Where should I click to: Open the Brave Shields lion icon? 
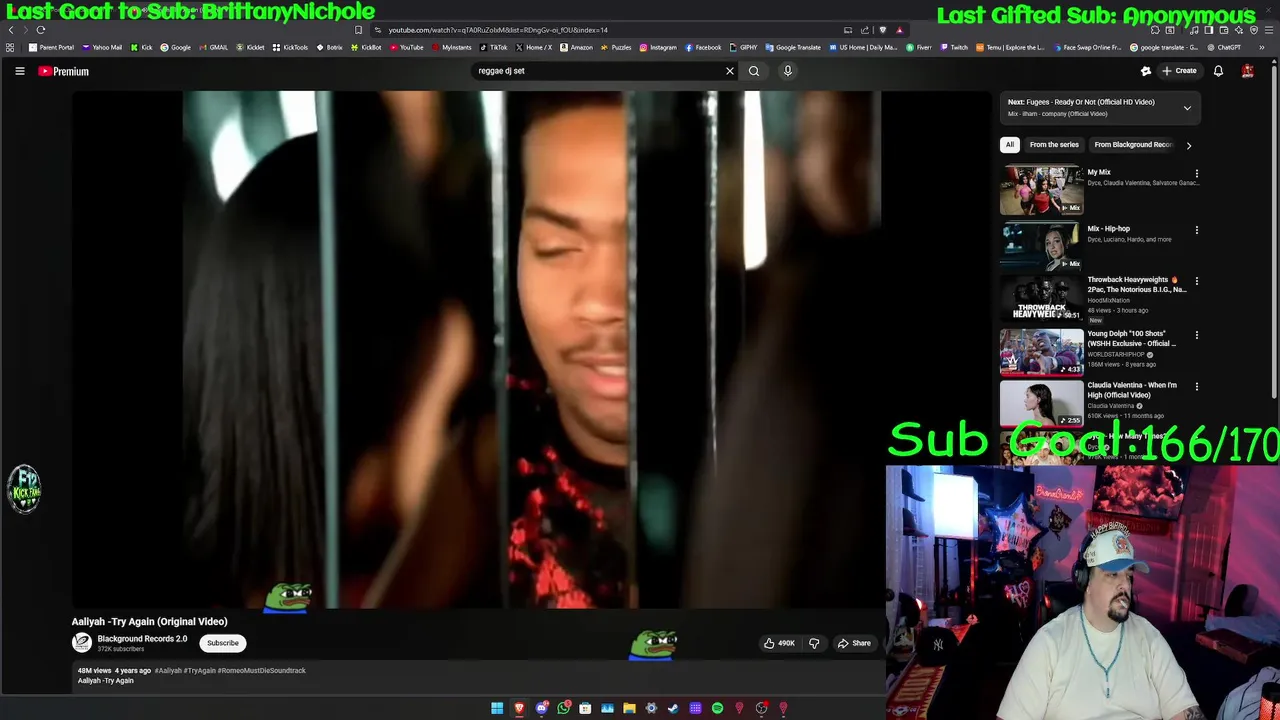pyautogui.click(x=882, y=30)
